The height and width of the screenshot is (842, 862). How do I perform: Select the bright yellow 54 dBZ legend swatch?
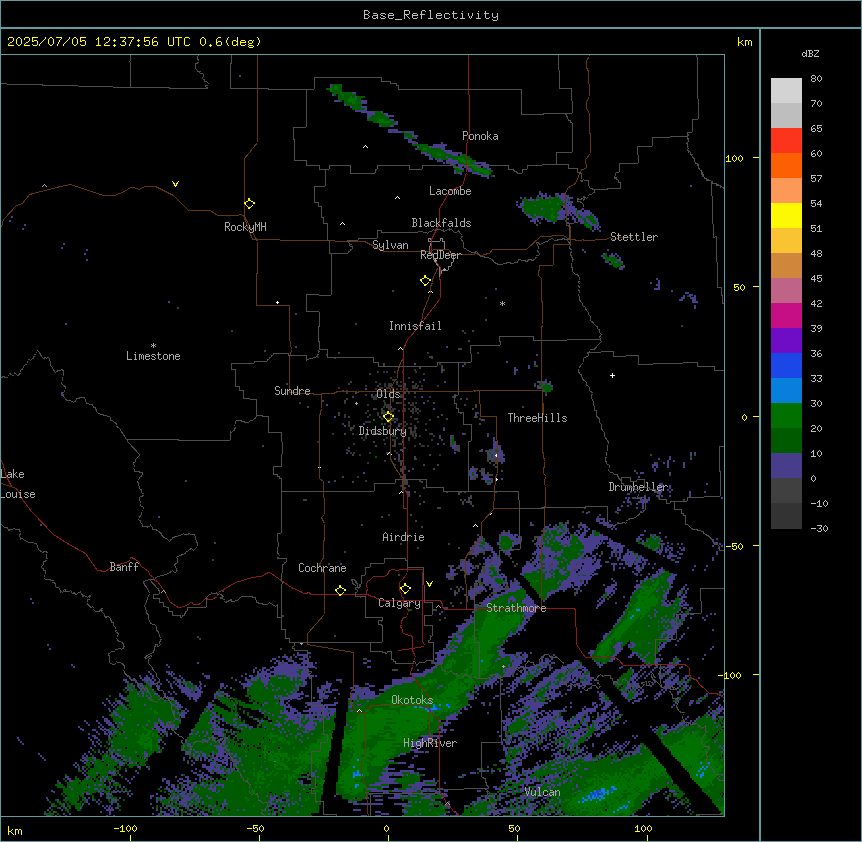click(786, 215)
